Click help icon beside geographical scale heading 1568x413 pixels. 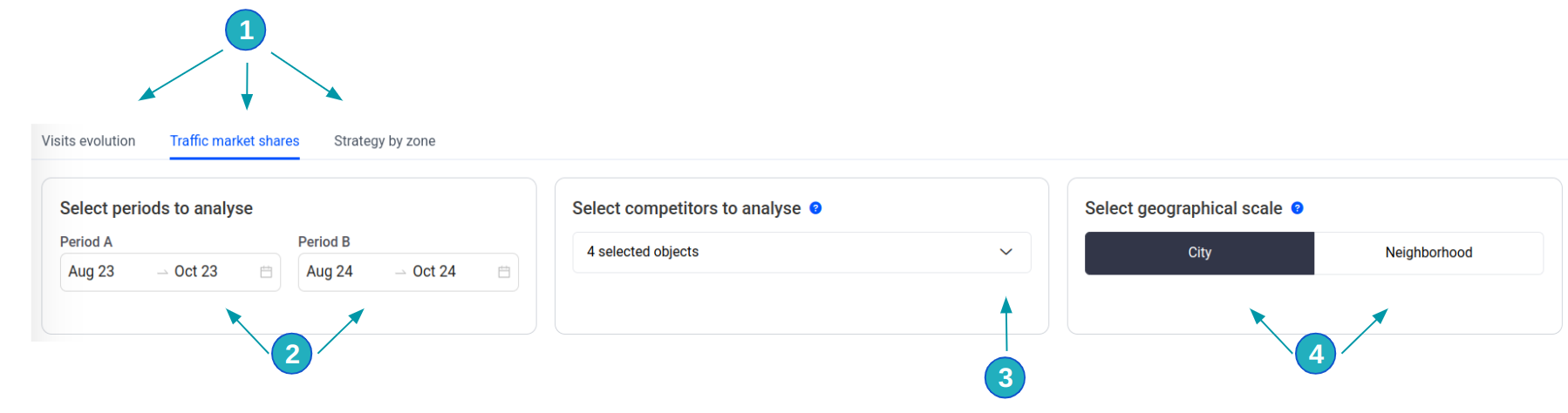pos(1297,208)
